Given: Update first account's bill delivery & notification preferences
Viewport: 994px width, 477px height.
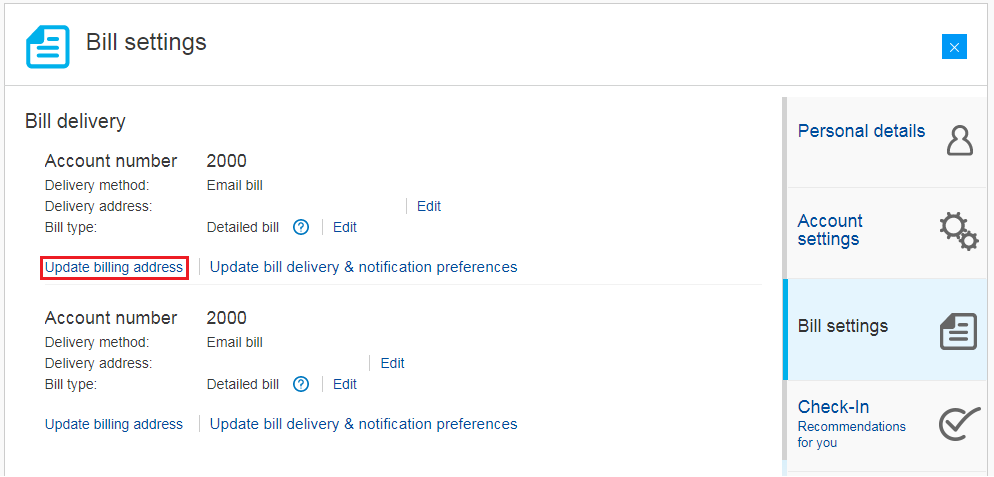Looking at the screenshot, I should [363, 267].
